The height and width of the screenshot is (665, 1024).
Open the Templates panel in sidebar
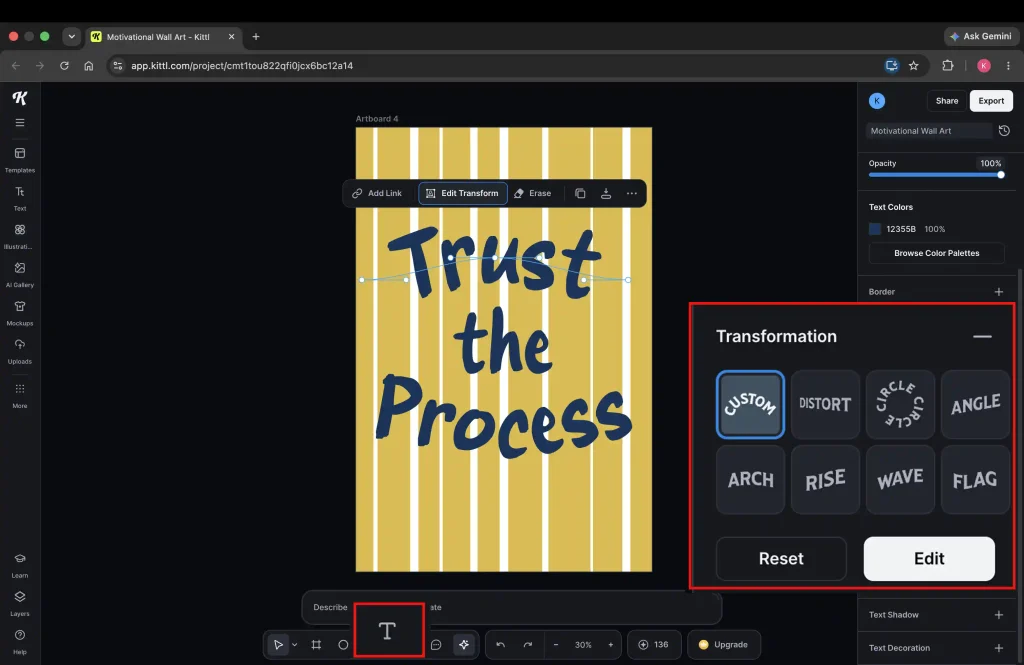20,159
